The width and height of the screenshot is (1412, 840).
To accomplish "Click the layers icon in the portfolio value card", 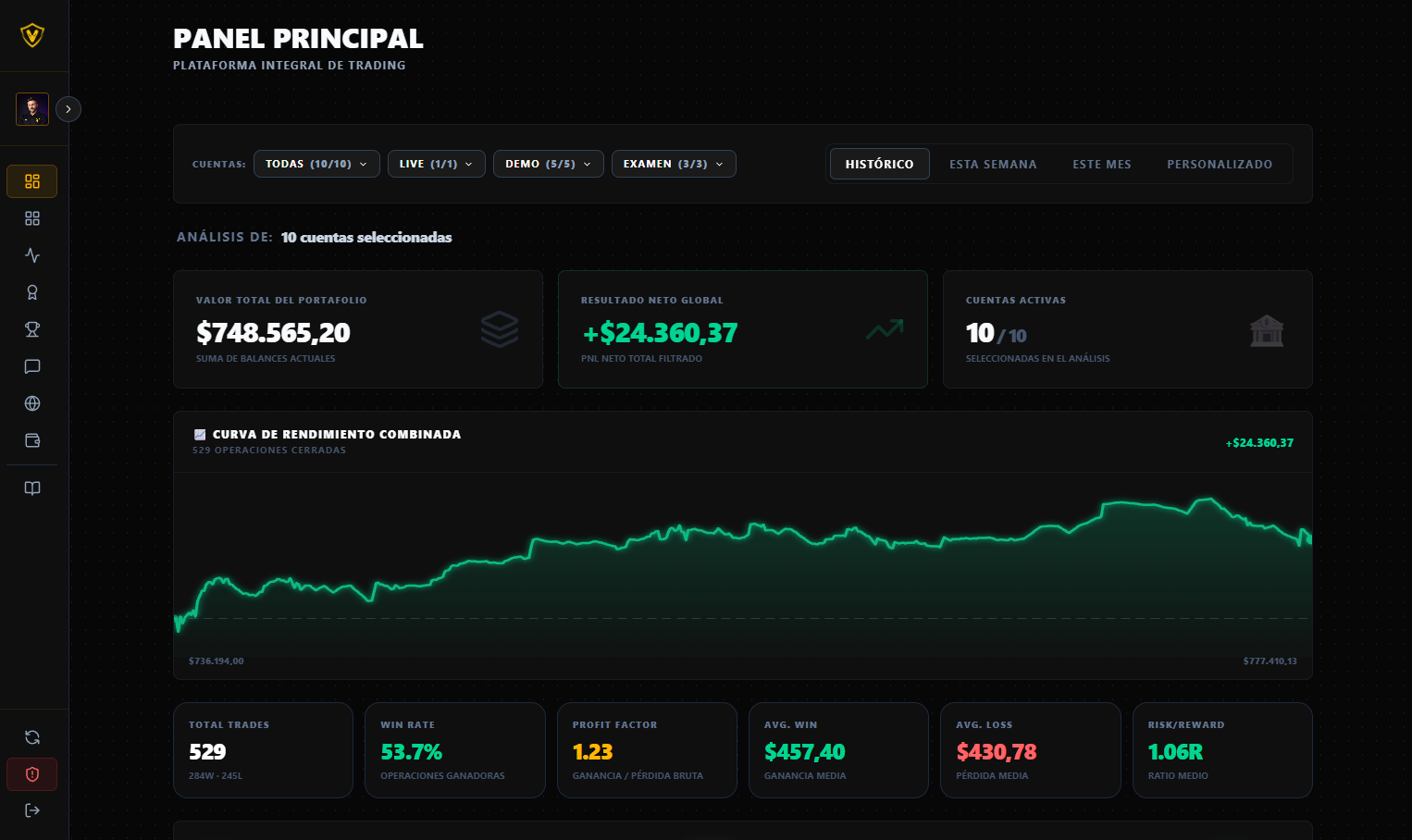I will coord(500,329).
